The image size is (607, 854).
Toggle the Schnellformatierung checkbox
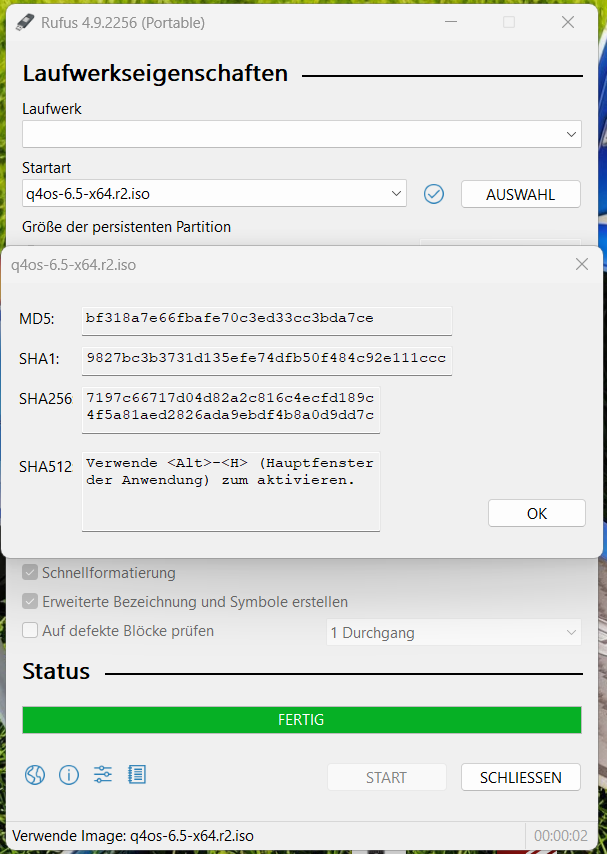coord(30,573)
